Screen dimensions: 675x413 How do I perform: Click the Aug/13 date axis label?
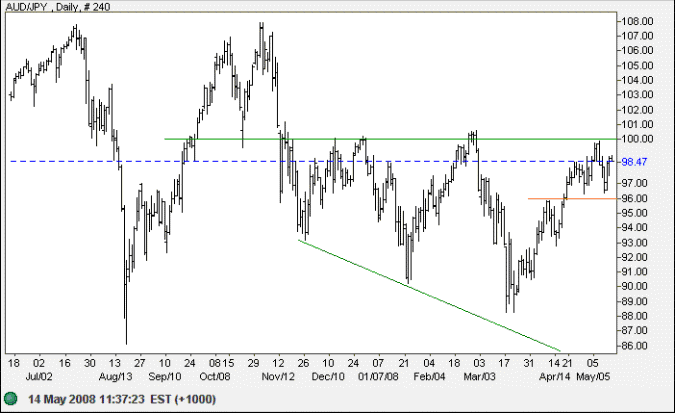[115, 376]
